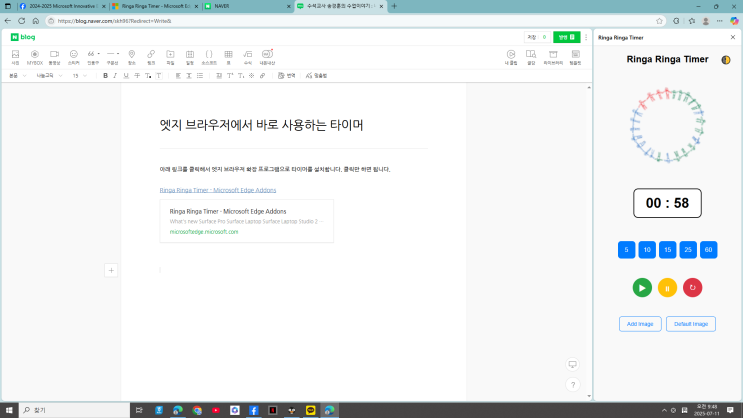Start the timer with the green play button

[641, 288]
